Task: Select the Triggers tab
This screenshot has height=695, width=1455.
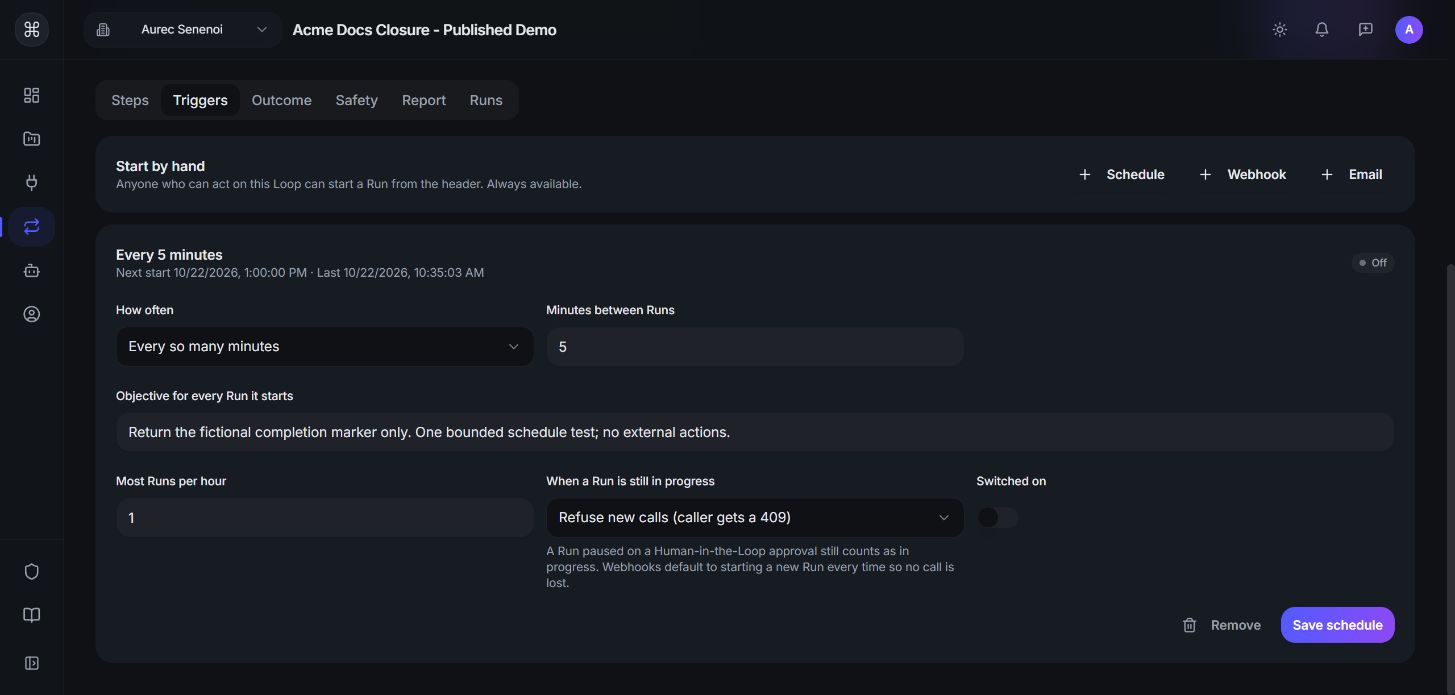Action: [200, 100]
